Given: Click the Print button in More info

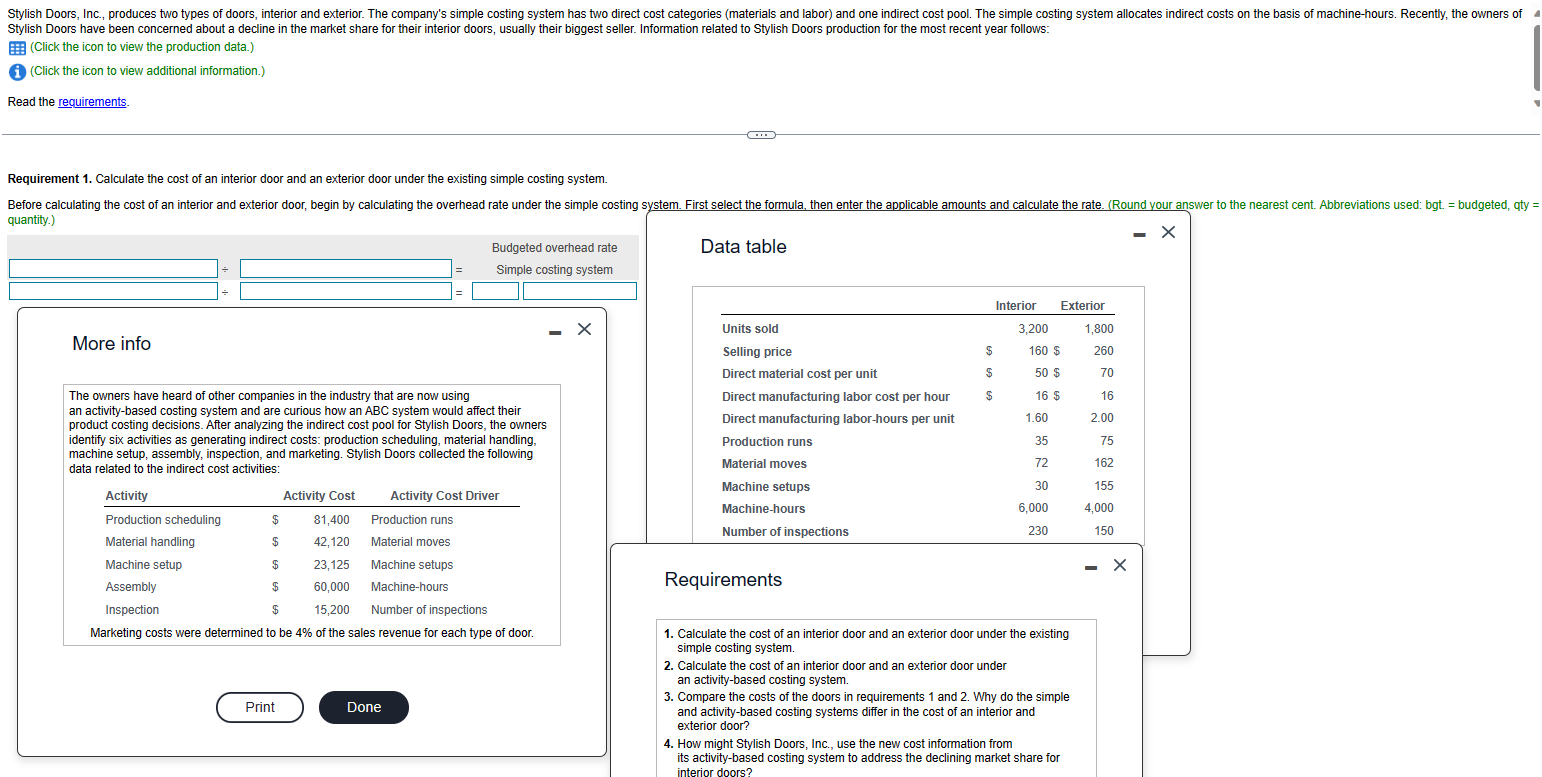Looking at the screenshot, I should [260, 707].
